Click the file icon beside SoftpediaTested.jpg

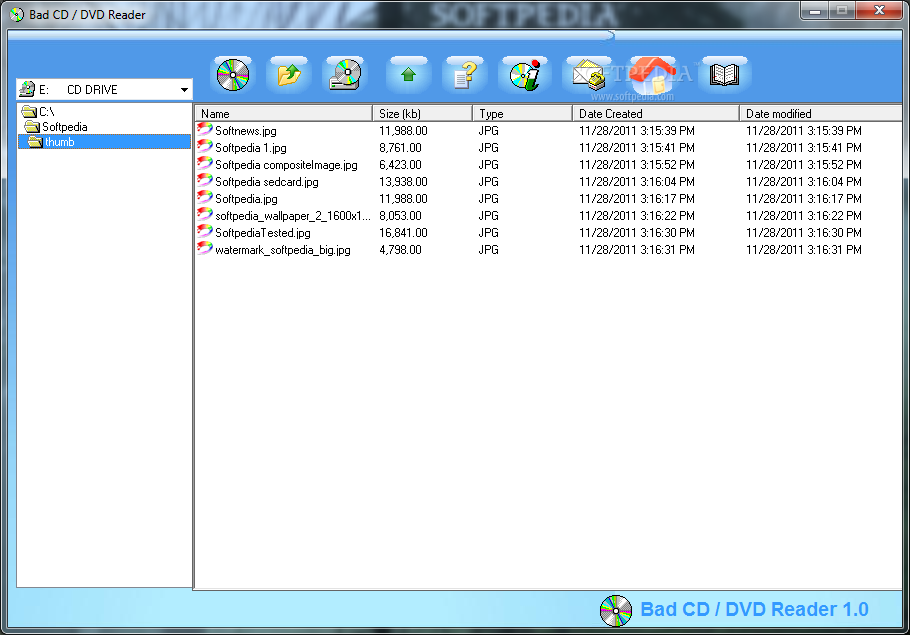204,232
